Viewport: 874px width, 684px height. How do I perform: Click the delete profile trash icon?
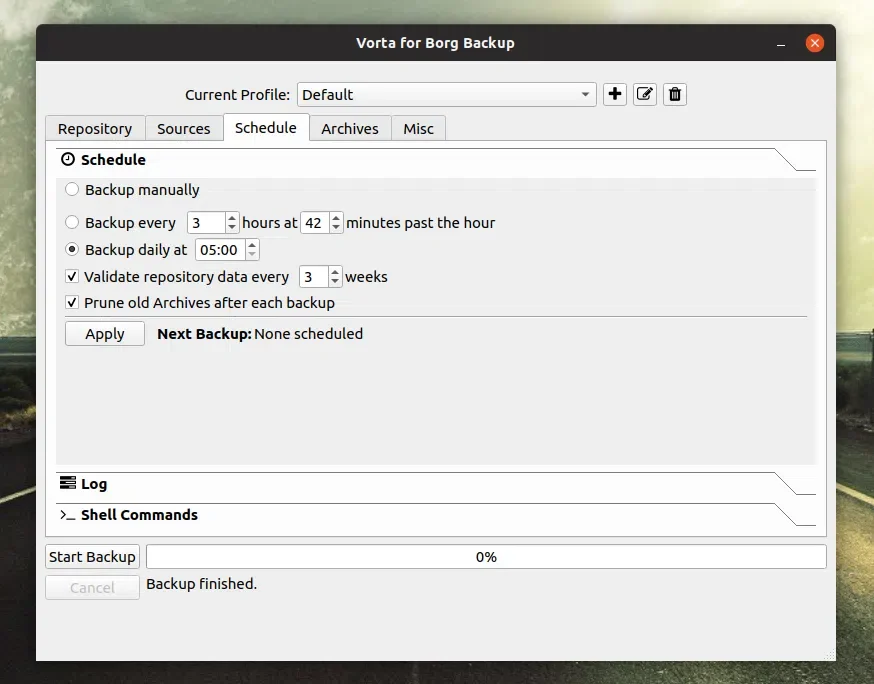tap(675, 94)
